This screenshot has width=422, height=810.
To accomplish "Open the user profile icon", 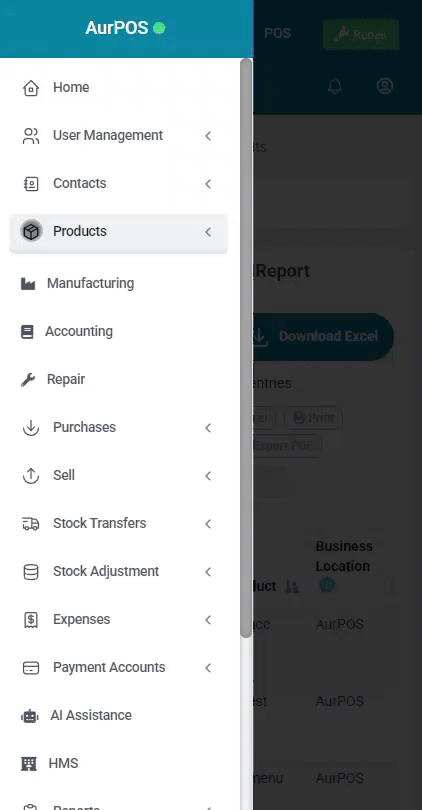I will [385, 86].
